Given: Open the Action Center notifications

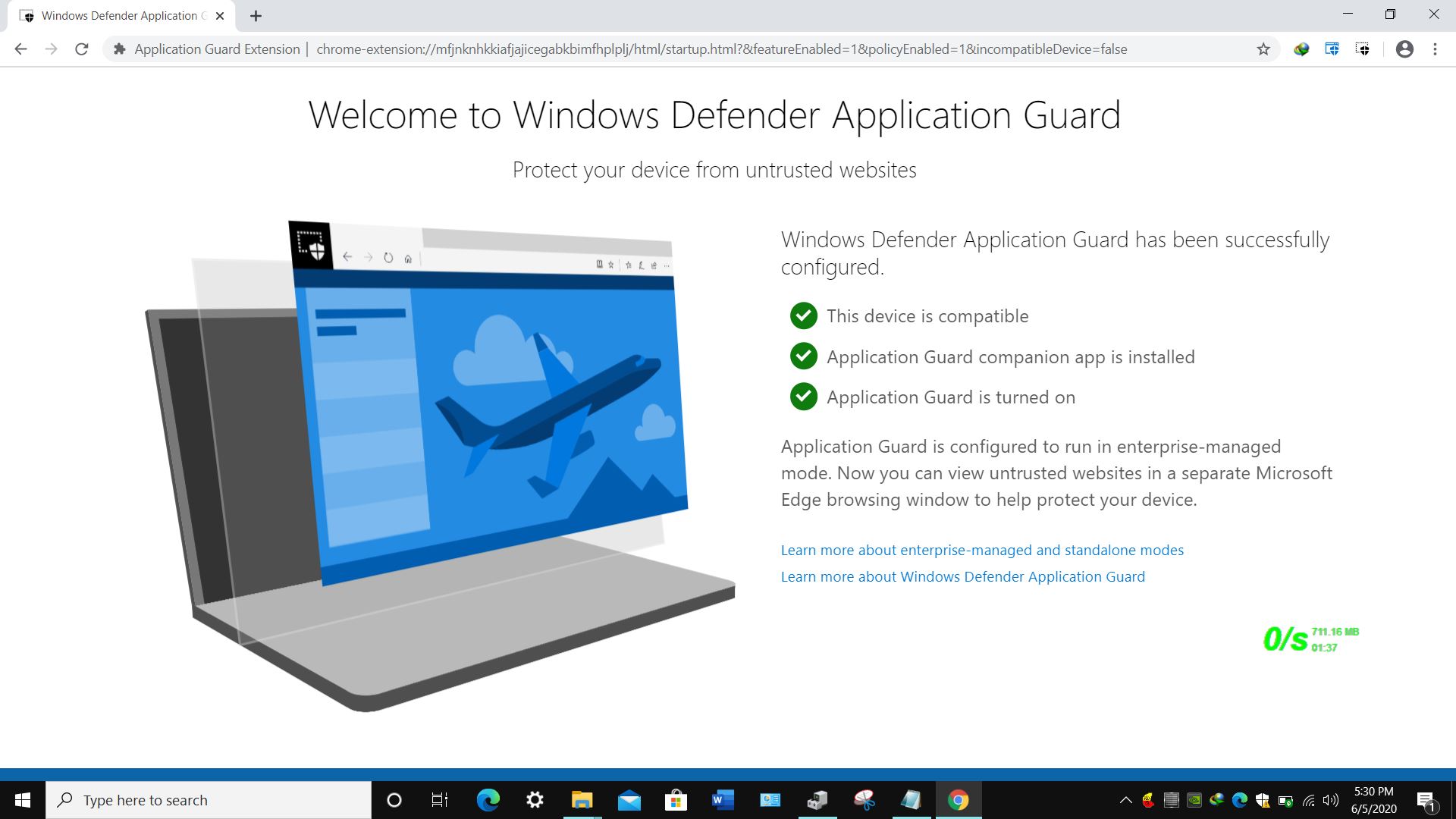Looking at the screenshot, I should [1426, 800].
